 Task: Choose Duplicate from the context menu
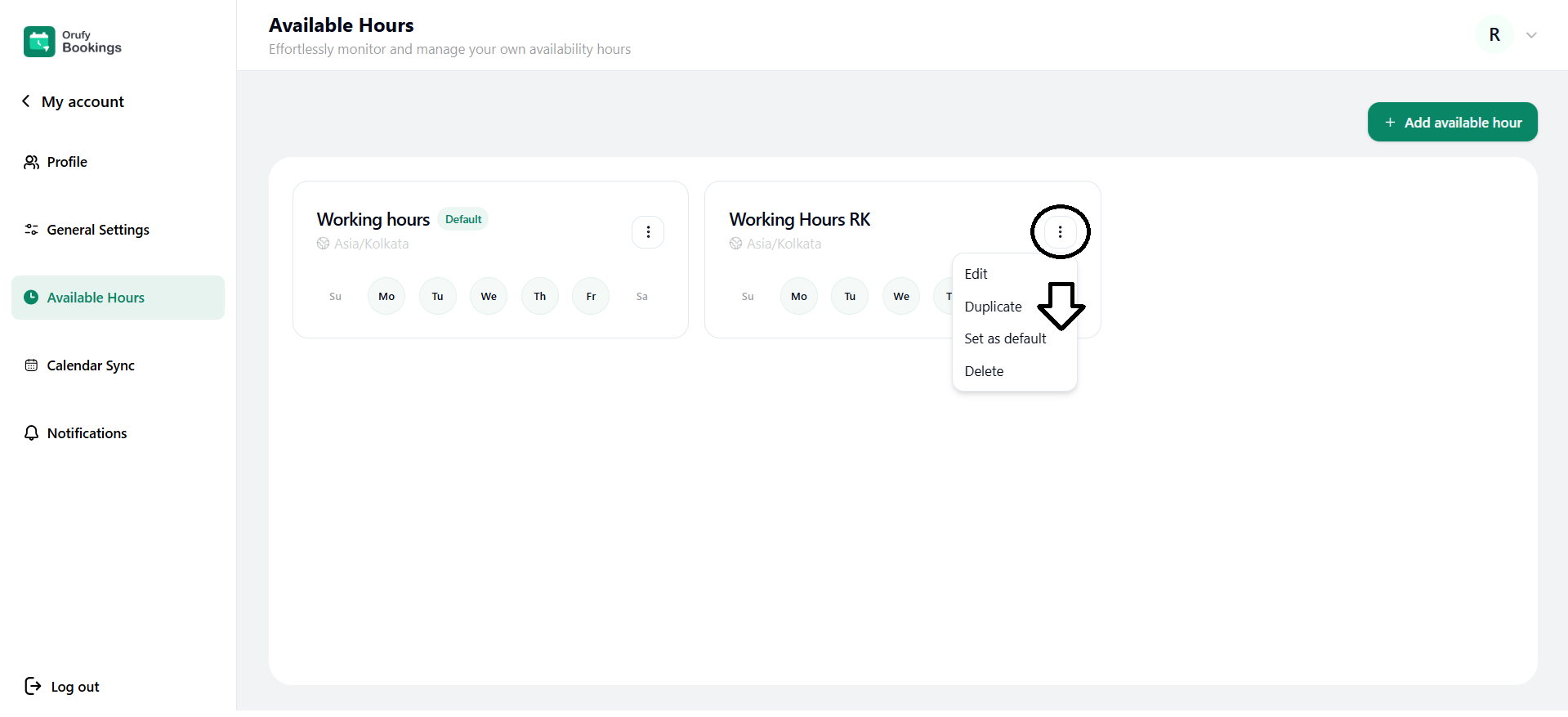click(993, 307)
